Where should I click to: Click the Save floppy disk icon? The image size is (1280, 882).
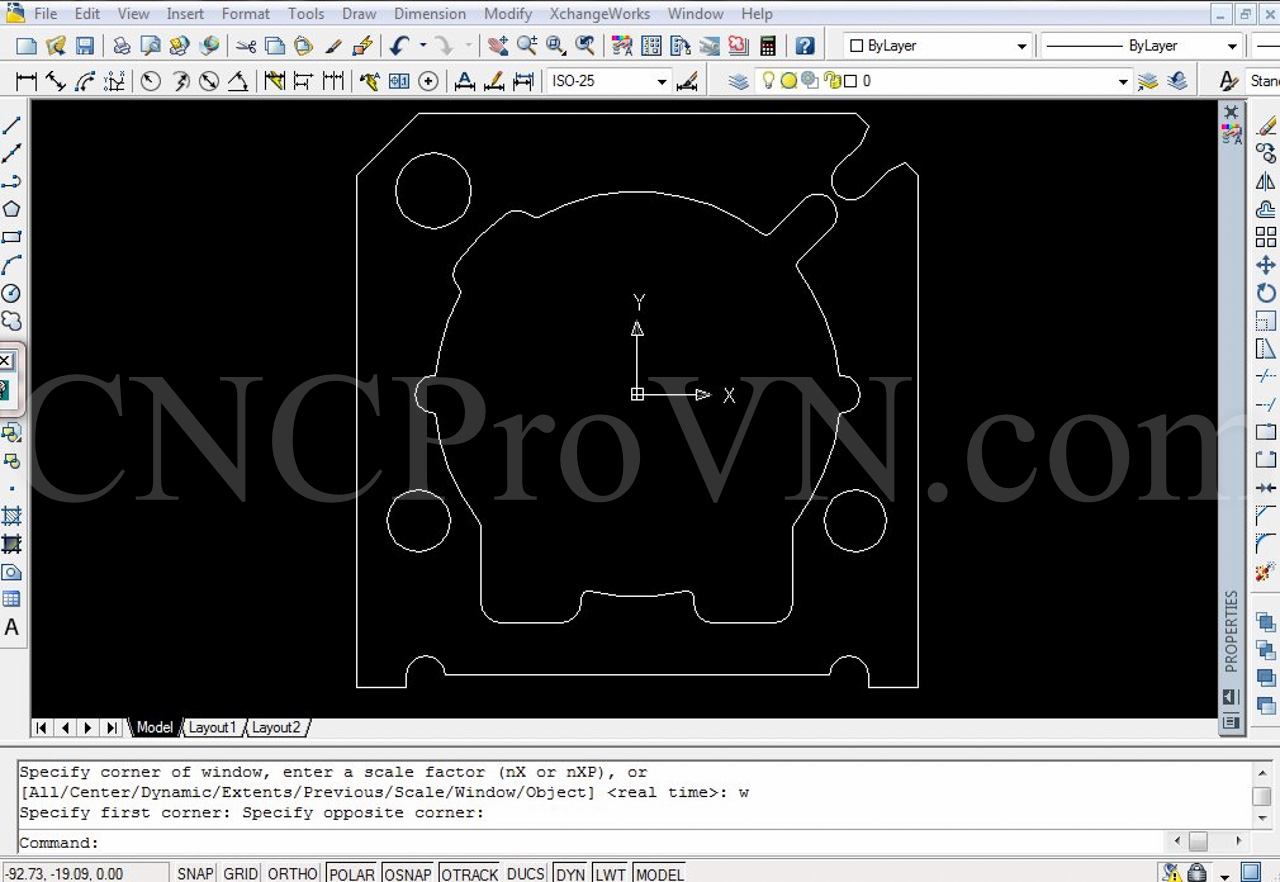(x=85, y=46)
